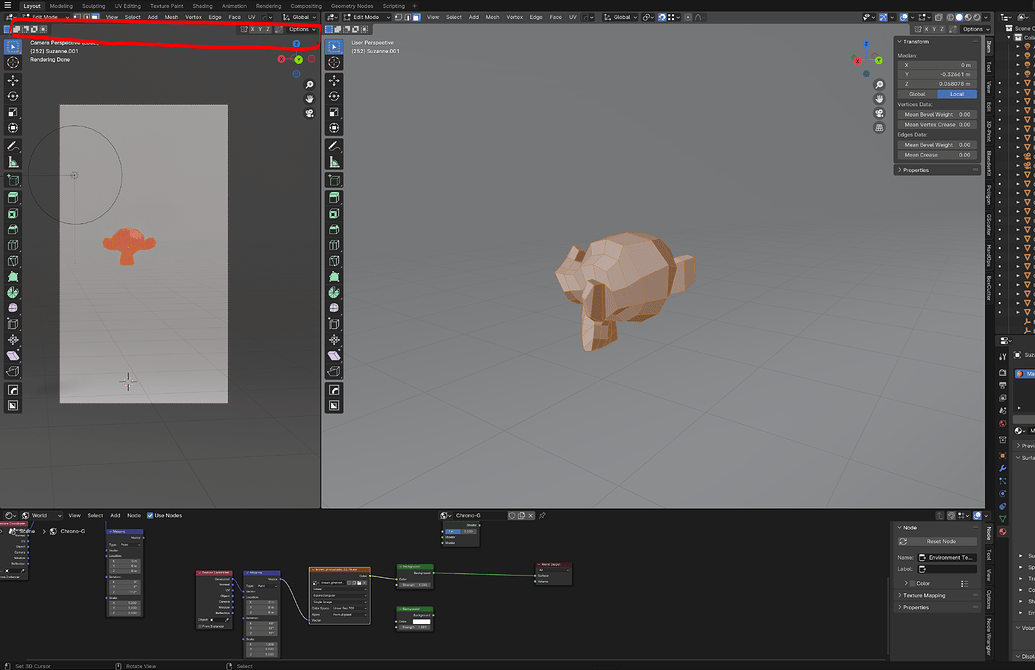Open Mesh menu in right viewport
Screen dimensions: 1035x670
click(492, 17)
